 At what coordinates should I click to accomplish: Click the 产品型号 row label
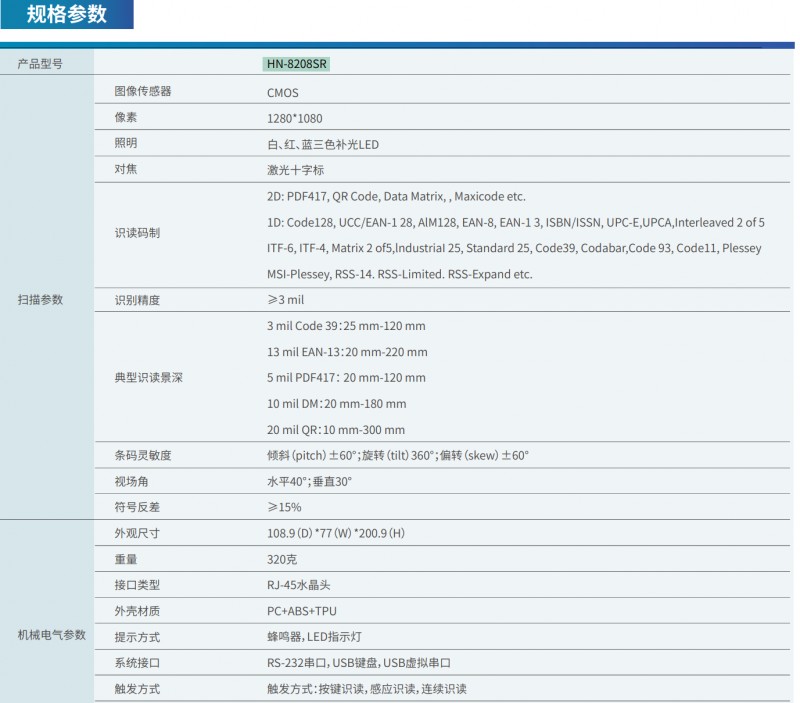40,64
